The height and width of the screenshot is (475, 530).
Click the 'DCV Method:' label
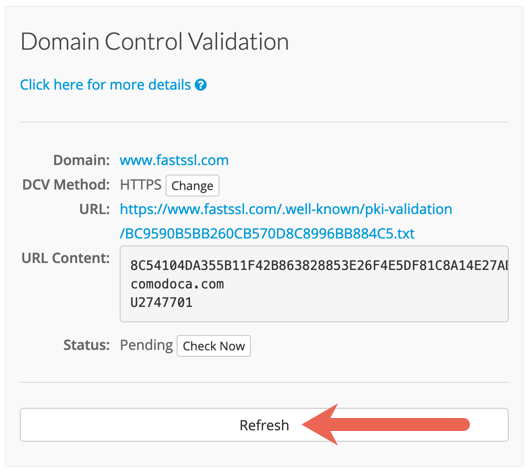point(66,185)
